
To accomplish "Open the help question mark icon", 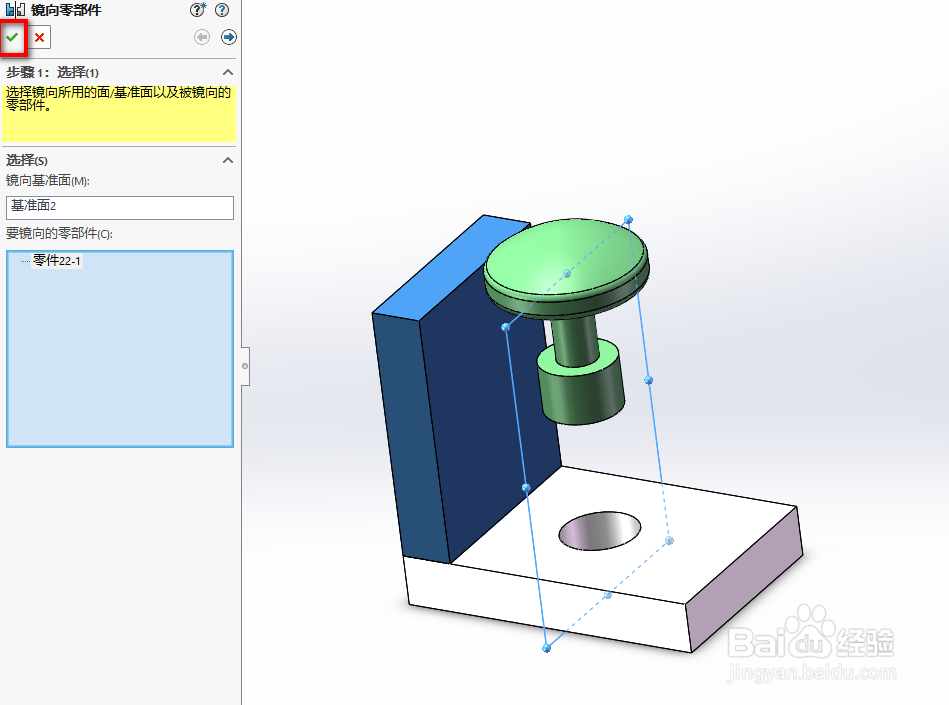I will (222, 10).
